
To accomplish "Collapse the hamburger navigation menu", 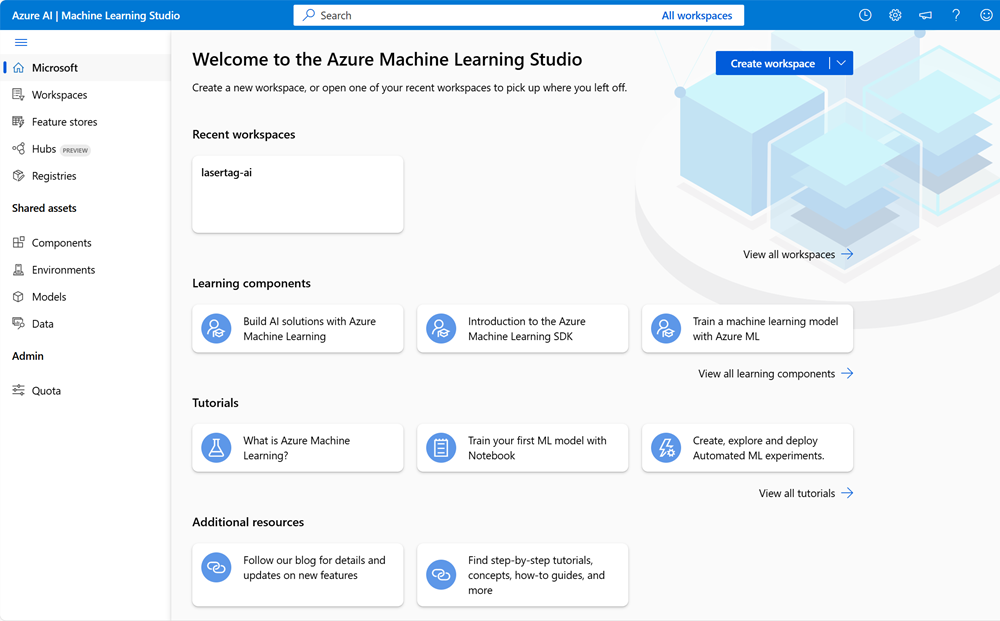I will pos(21,43).
